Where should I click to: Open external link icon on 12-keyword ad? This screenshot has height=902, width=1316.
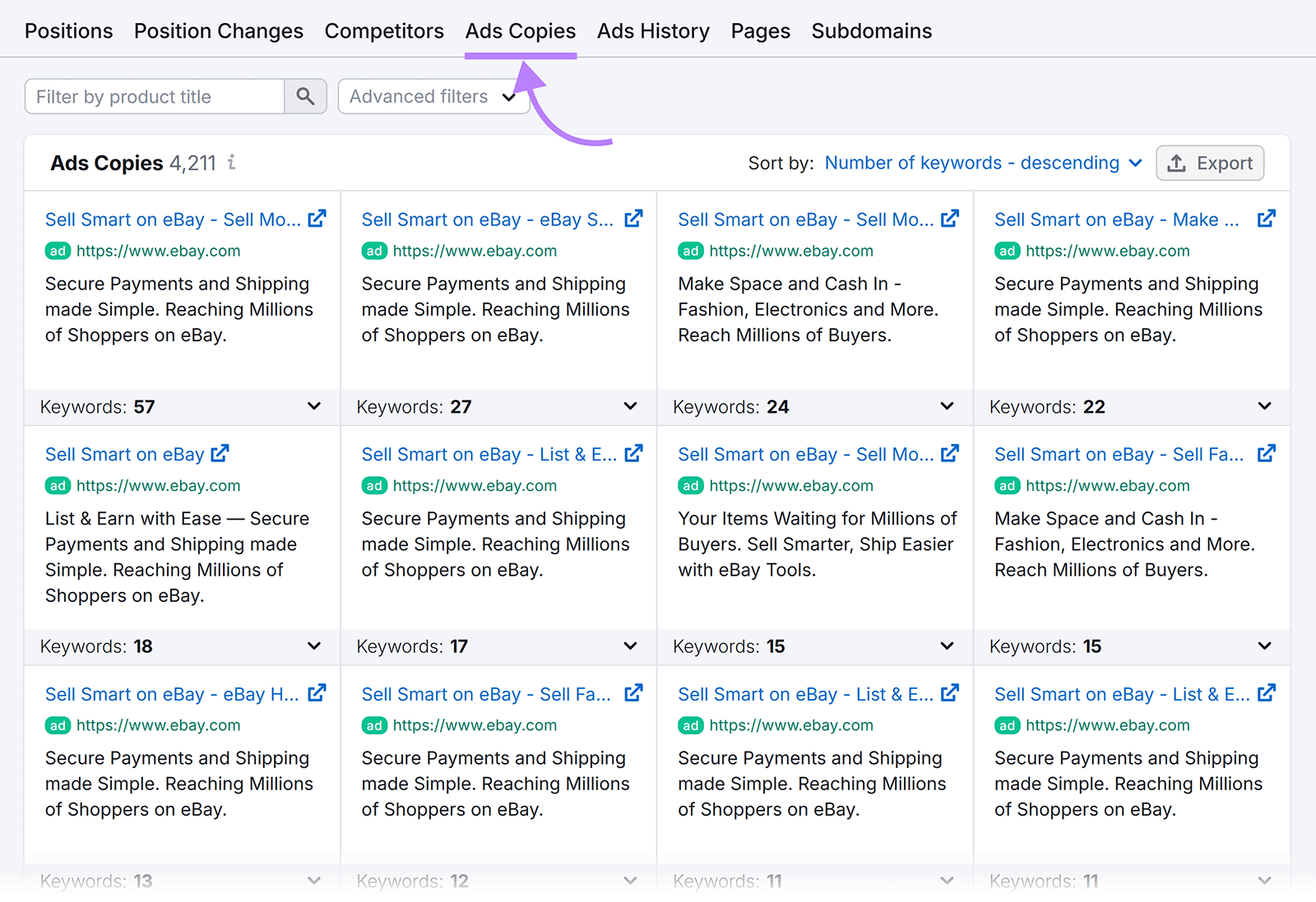coord(633,693)
